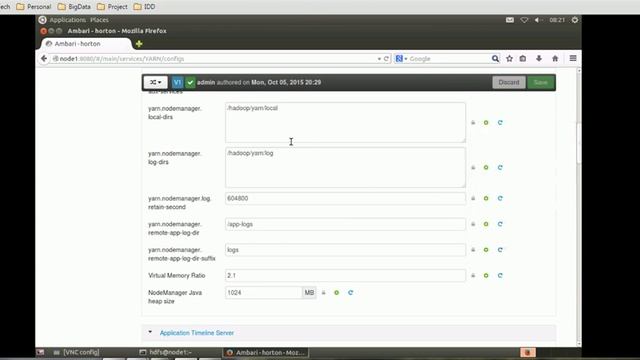Click the search magnifier icon in Google box
The width and height of the screenshot is (640, 360).
coord(495,59)
